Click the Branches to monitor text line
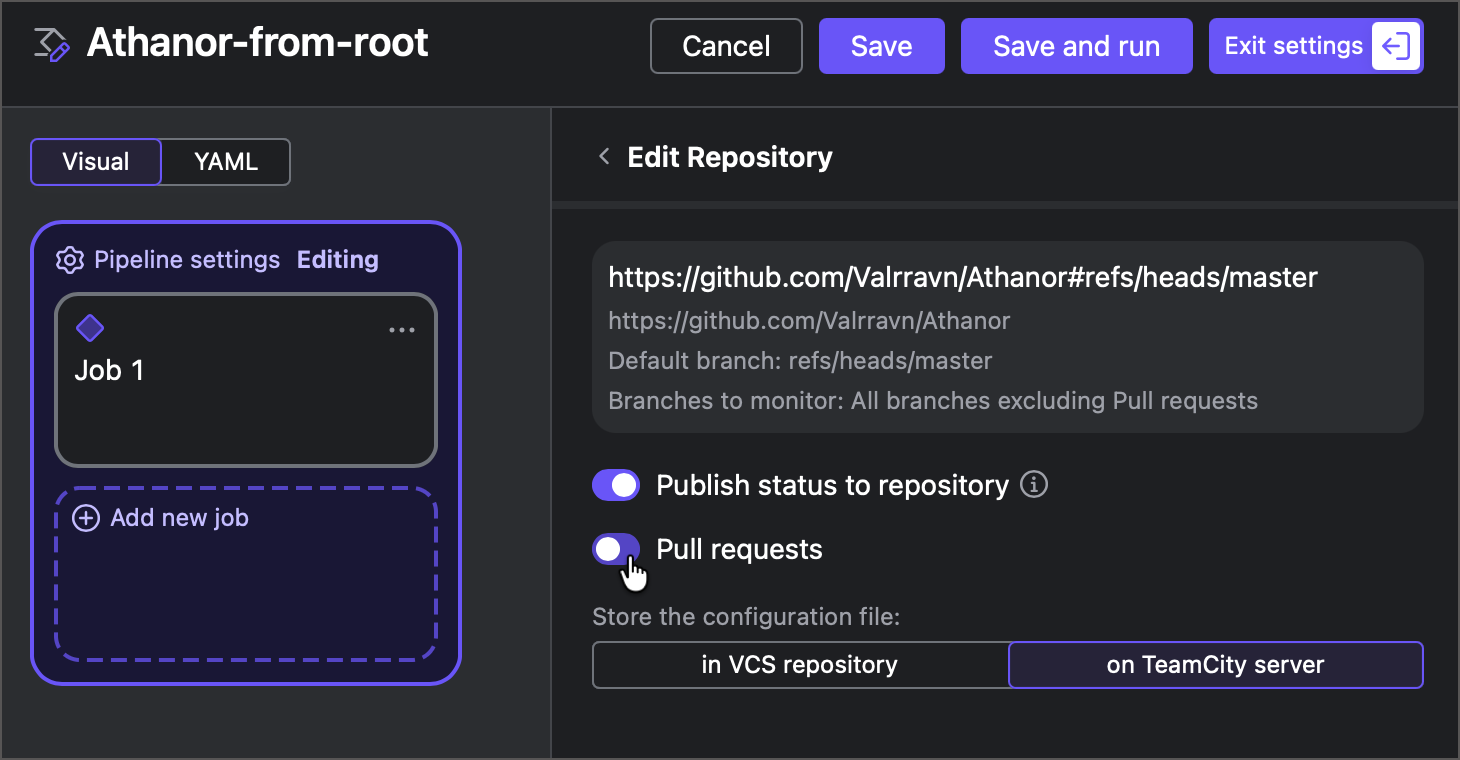This screenshot has width=1460, height=760. (933, 401)
